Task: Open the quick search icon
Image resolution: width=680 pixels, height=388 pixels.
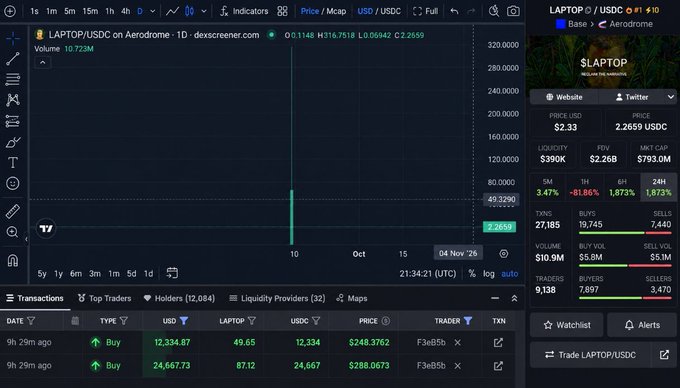Action: click(x=494, y=11)
